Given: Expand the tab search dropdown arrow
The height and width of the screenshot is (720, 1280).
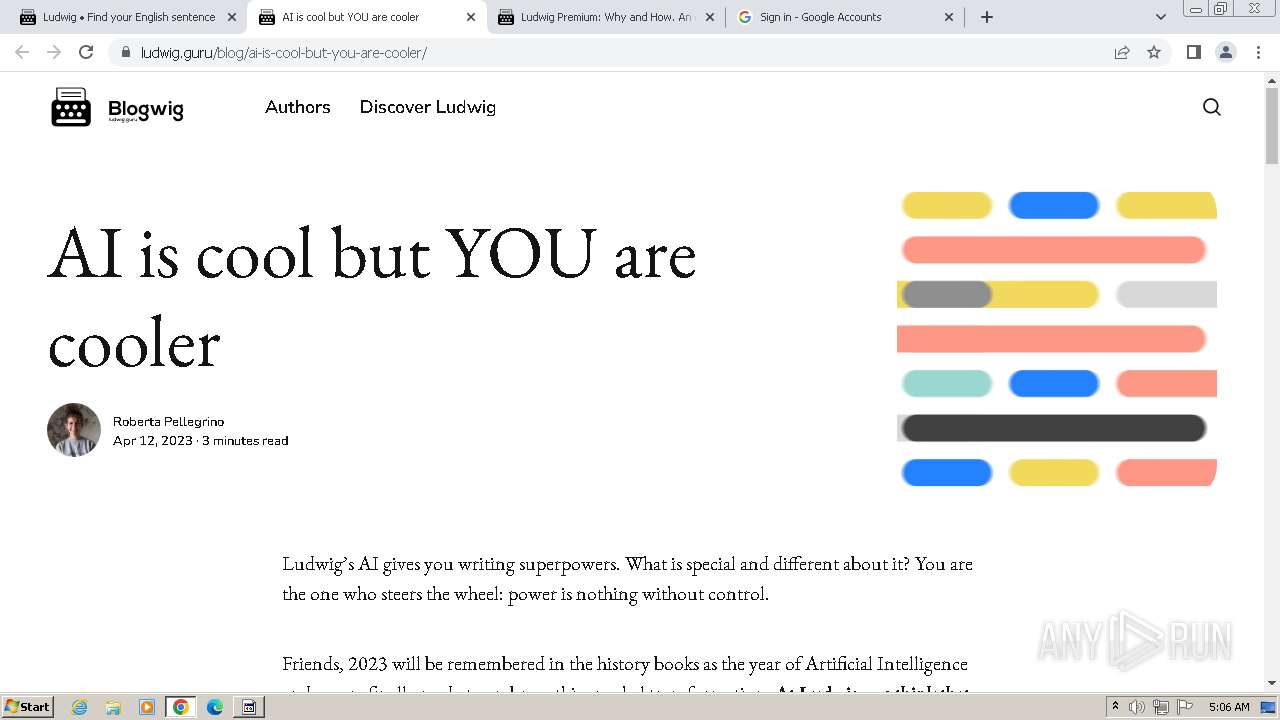Looking at the screenshot, I should pos(1160,17).
